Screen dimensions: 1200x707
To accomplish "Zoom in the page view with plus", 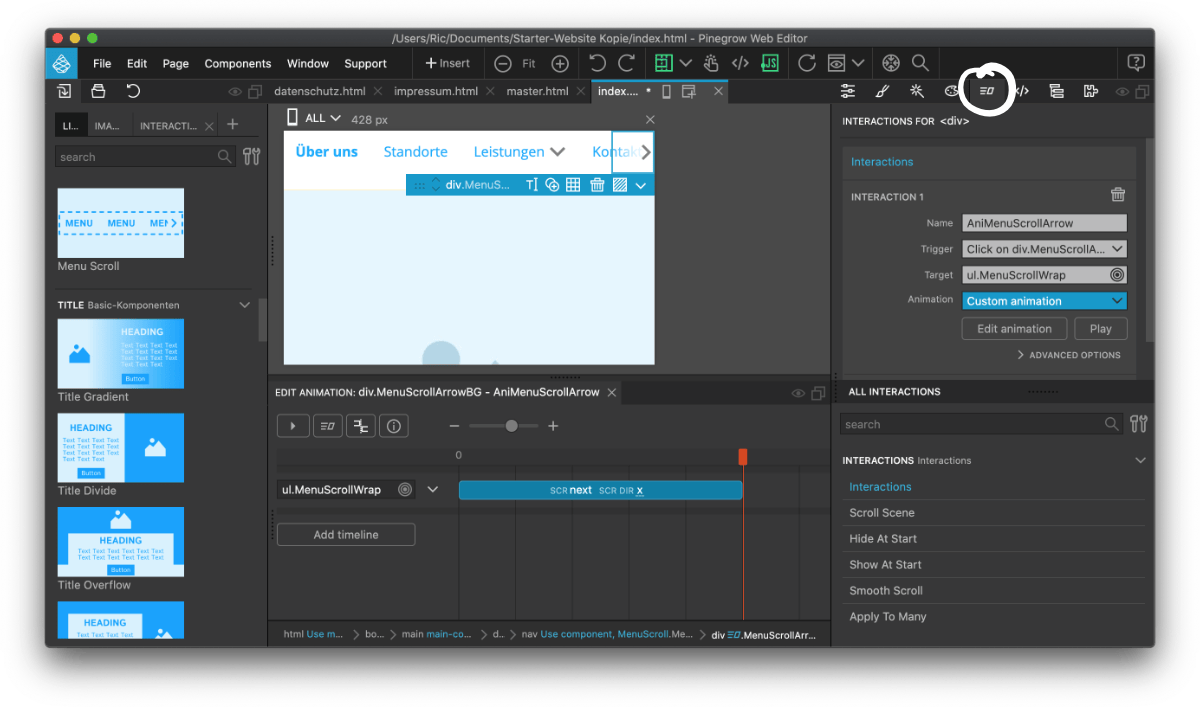I will click(x=560, y=63).
